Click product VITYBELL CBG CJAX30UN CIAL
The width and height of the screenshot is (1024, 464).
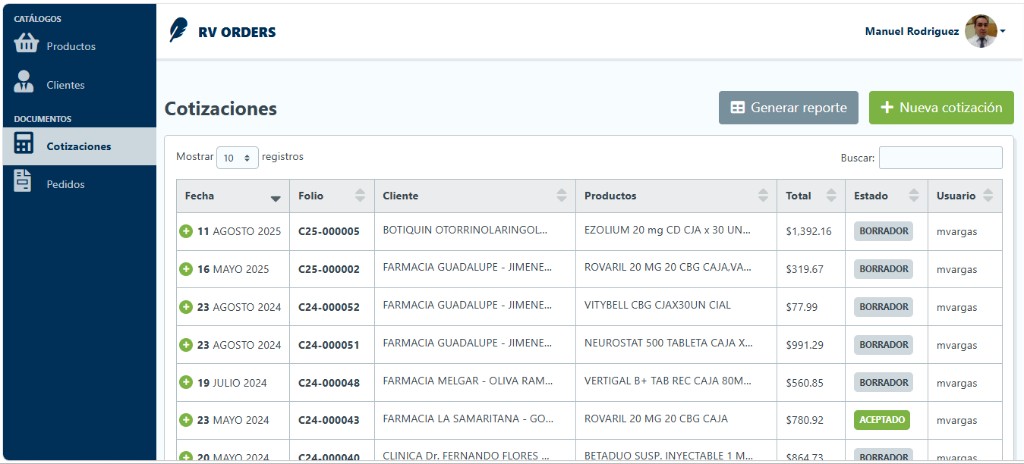(657, 305)
